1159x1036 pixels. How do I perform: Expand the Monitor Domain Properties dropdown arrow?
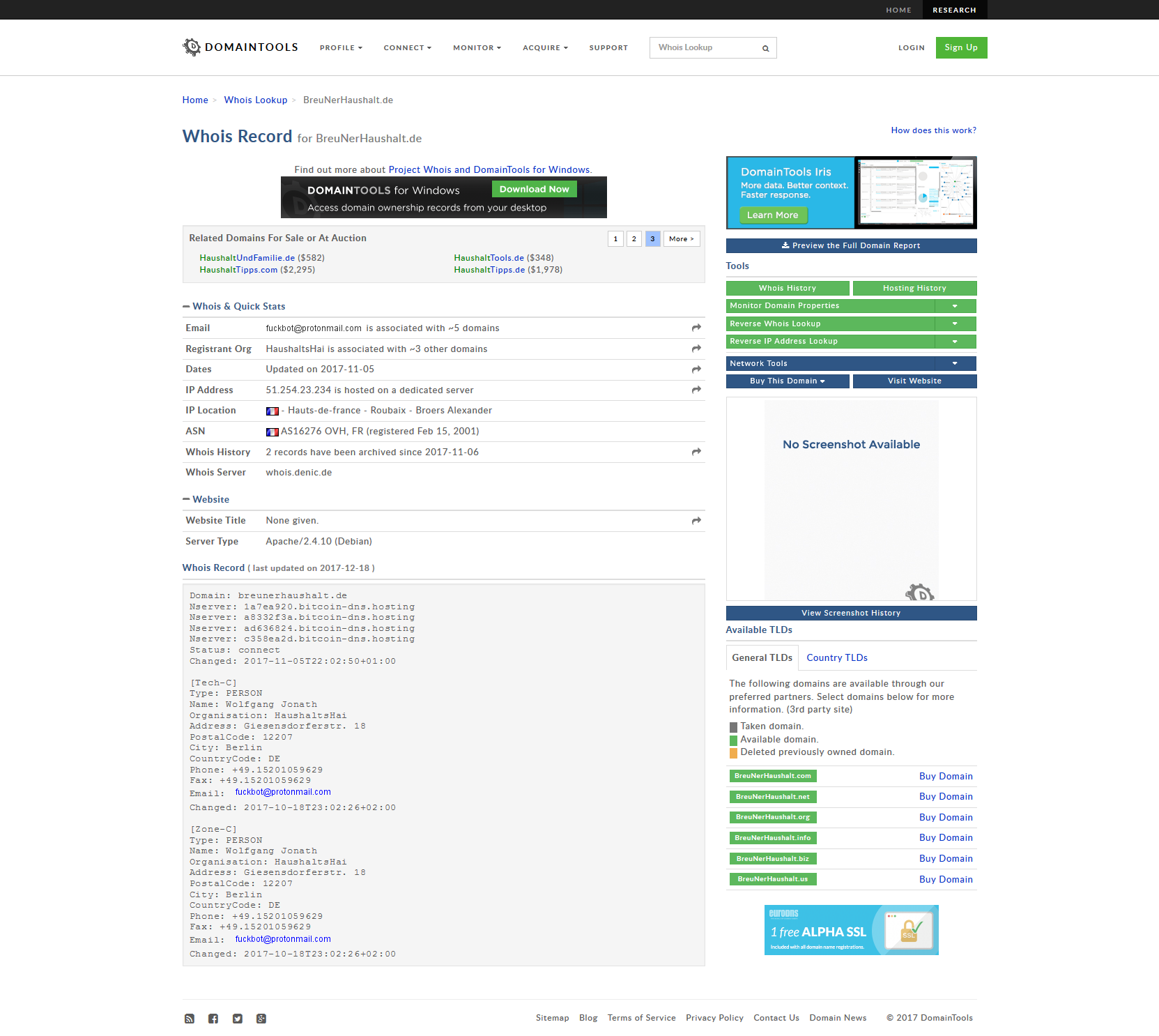(955, 306)
